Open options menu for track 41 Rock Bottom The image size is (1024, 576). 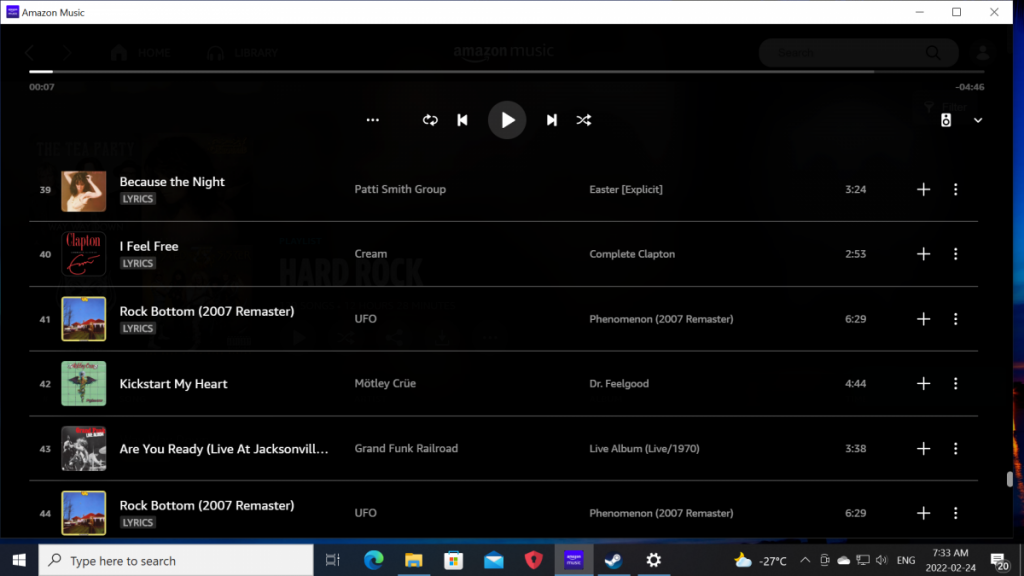pyautogui.click(x=955, y=319)
